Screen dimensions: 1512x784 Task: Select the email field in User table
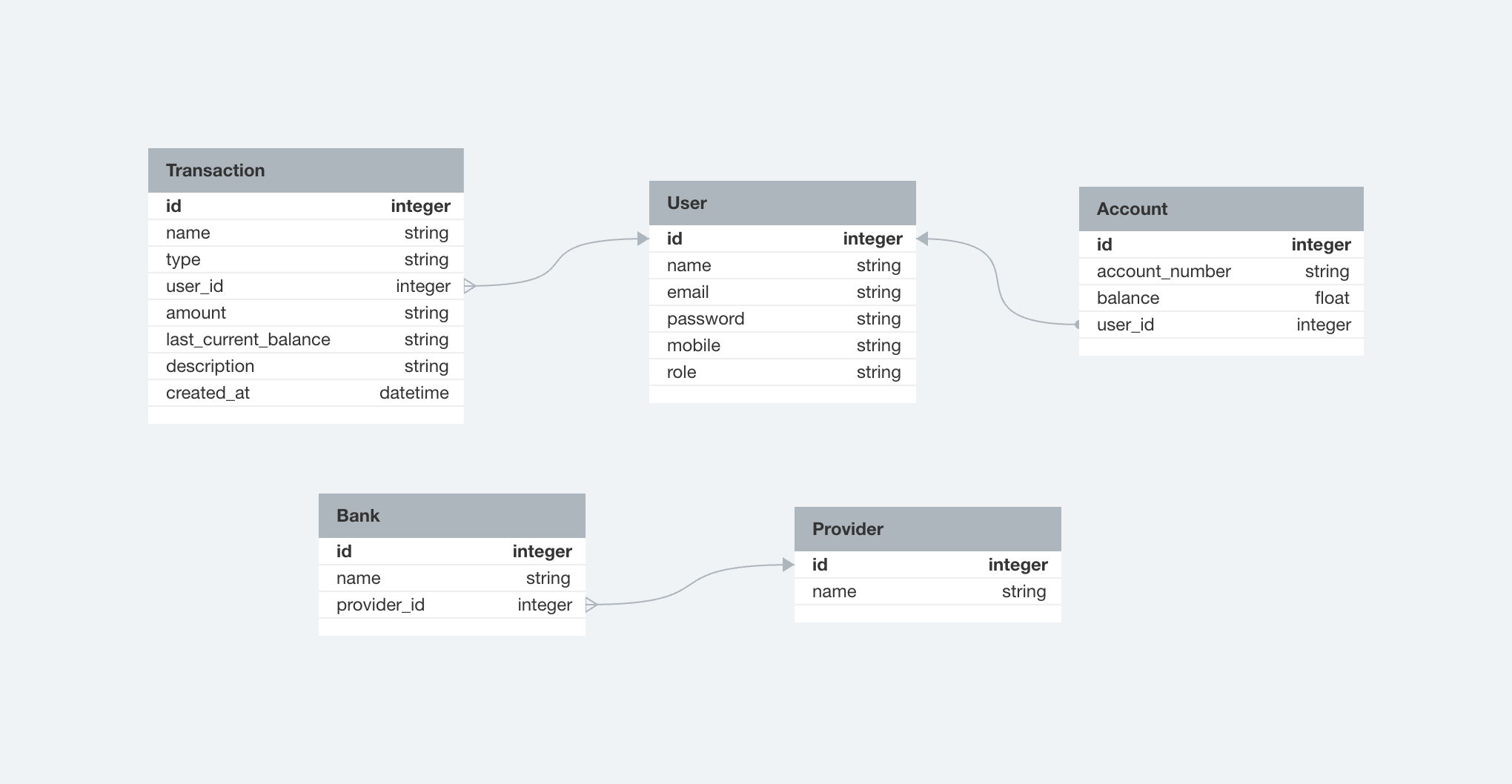[782, 292]
